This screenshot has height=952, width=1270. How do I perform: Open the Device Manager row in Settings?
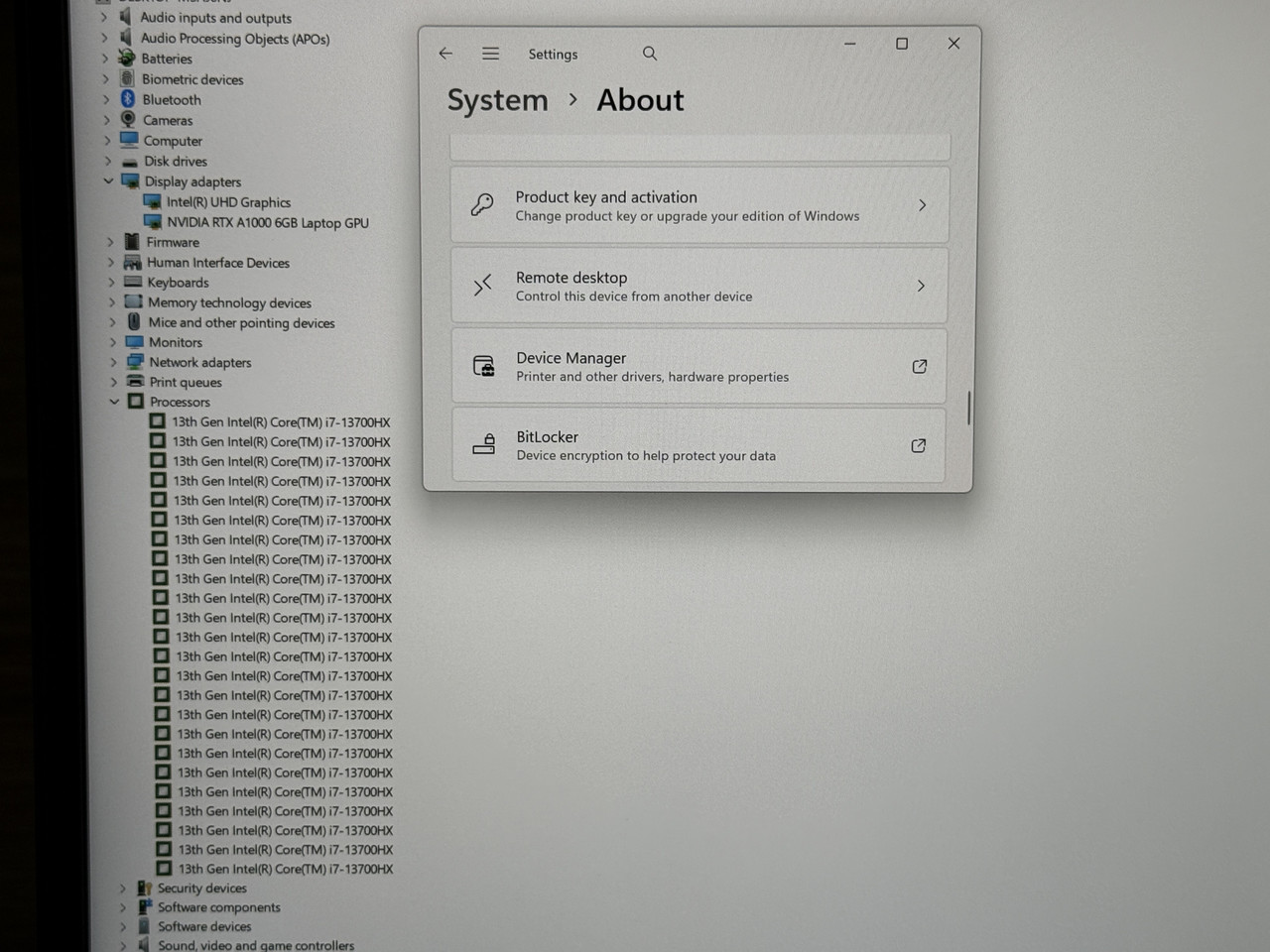[x=698, y=366]
